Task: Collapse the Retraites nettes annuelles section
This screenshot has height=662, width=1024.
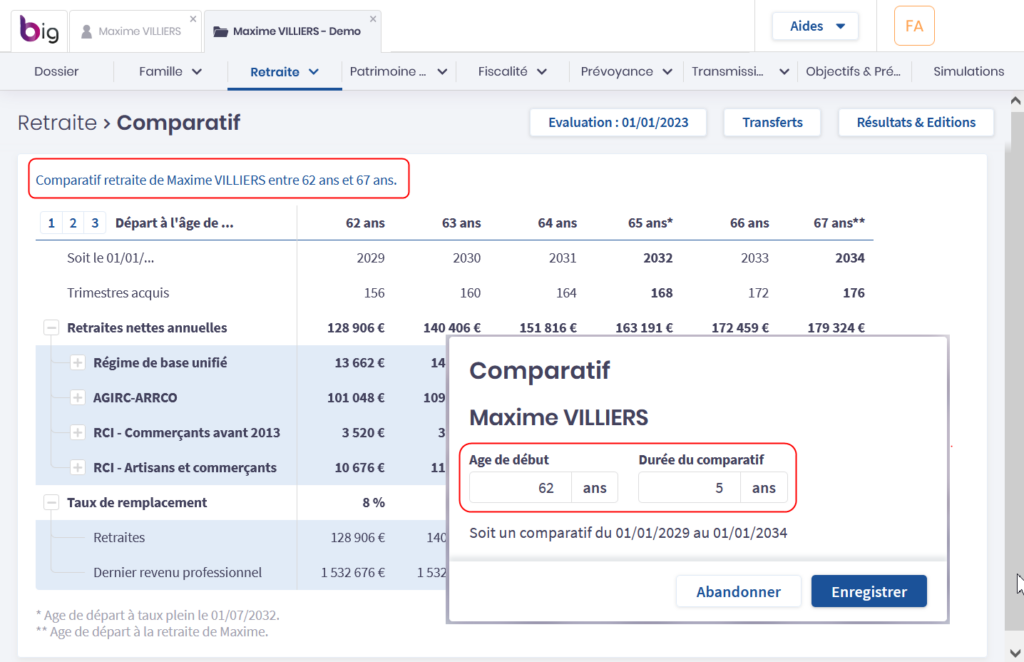Action: (50, 328)
